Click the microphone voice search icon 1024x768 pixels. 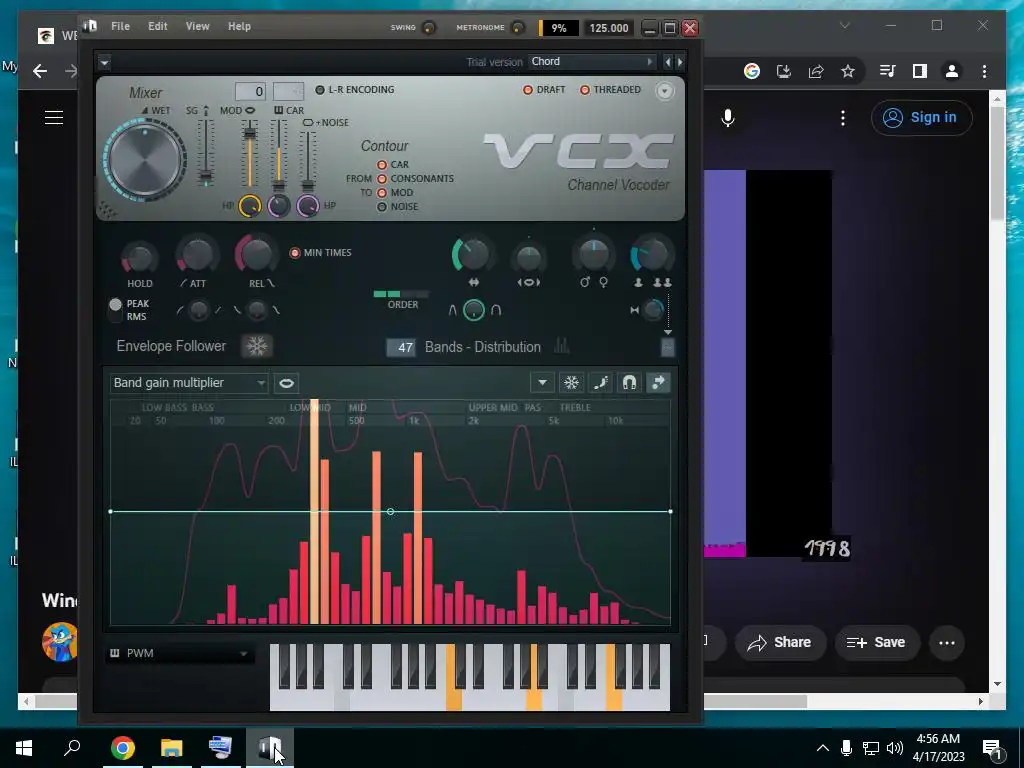[728, 118]
